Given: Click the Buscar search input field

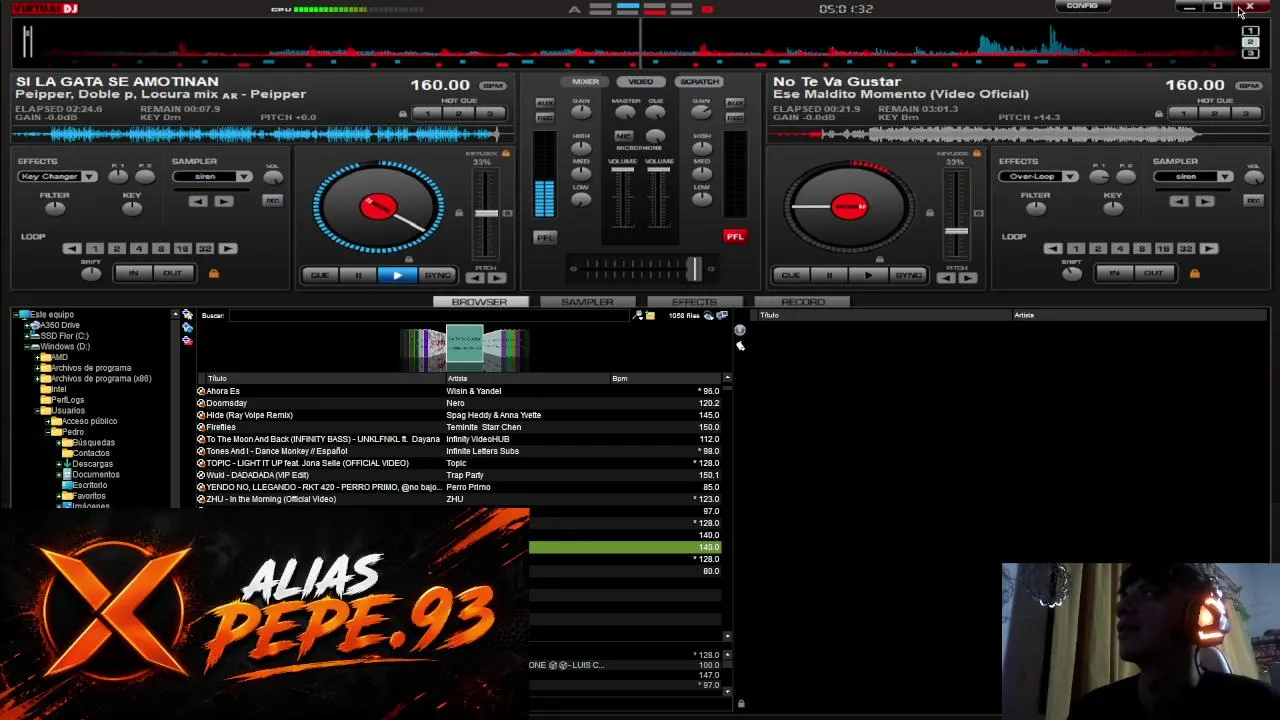Looking at the screenshot, I should click(430, 316).
